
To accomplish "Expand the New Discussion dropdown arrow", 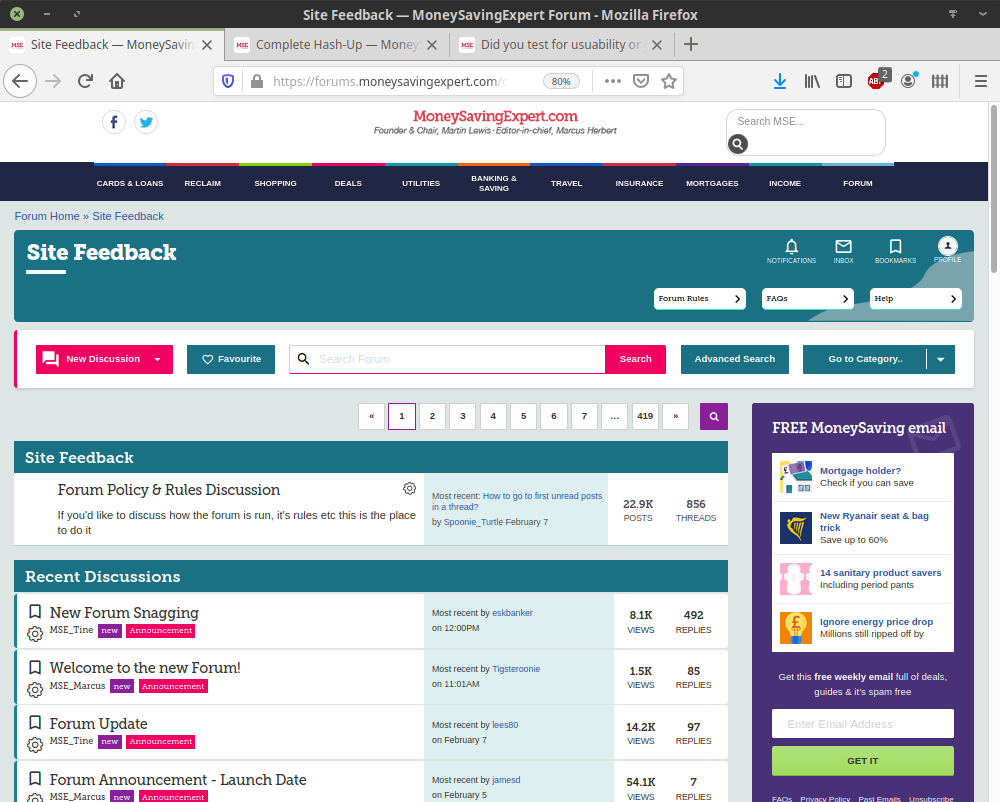I will (x=158, y=360).
